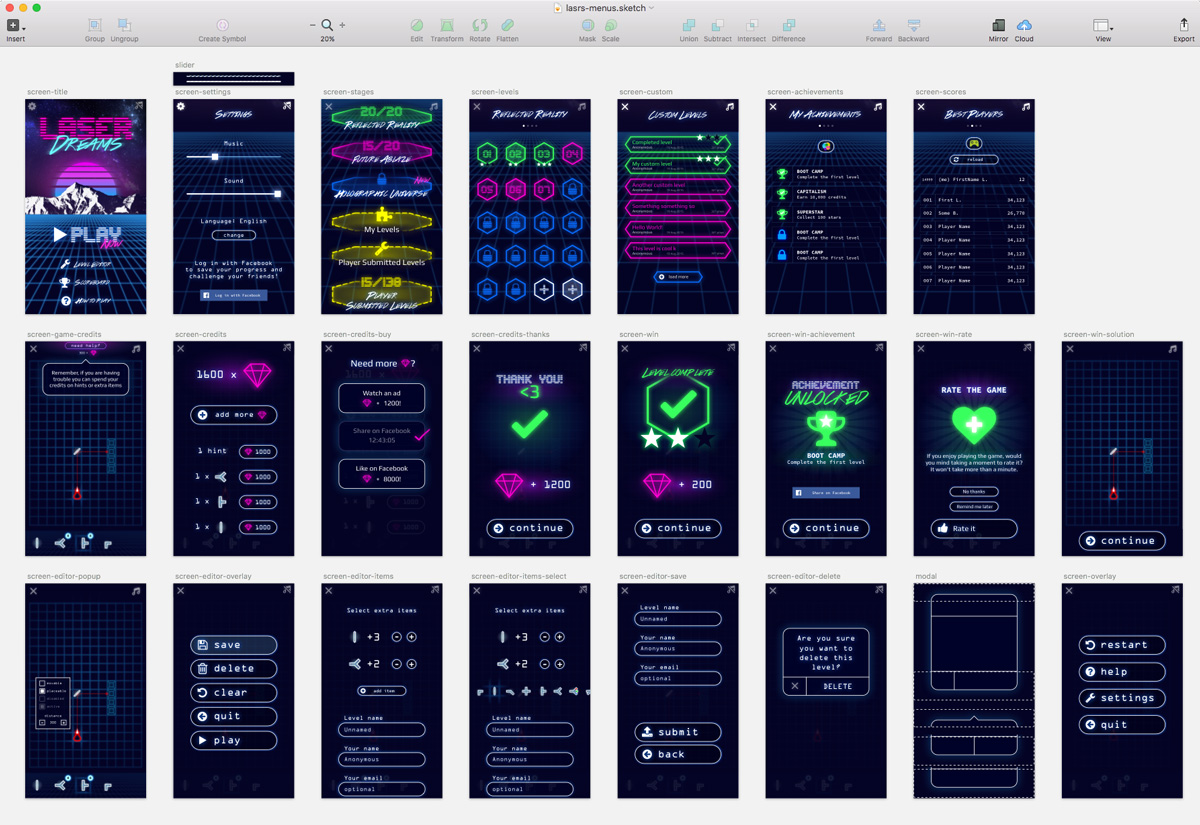This screenshot has width=1200, height=825.
Task: Select plus stepper of +3 row in screen-editor-items
Action: coord(411,637)
